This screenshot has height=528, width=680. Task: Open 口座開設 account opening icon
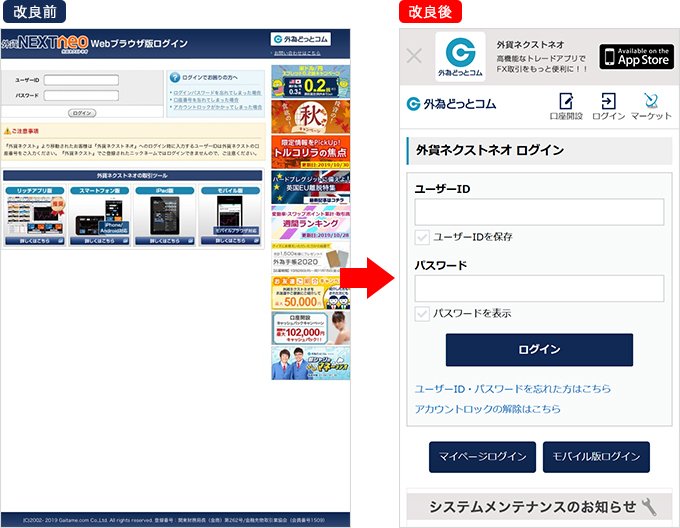(x=566, y=107)
